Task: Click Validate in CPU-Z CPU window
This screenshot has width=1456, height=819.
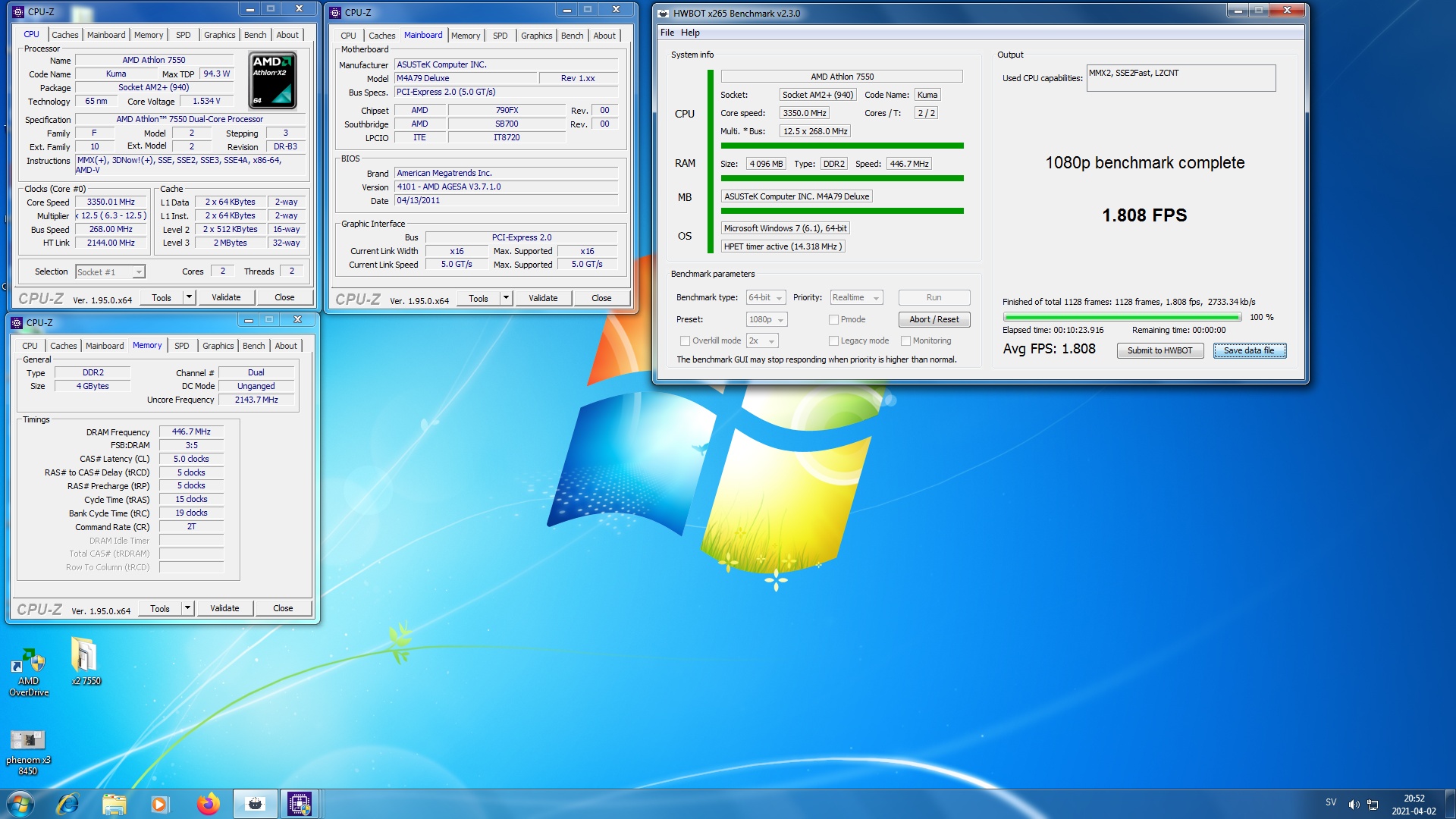Action: (225, 297)
